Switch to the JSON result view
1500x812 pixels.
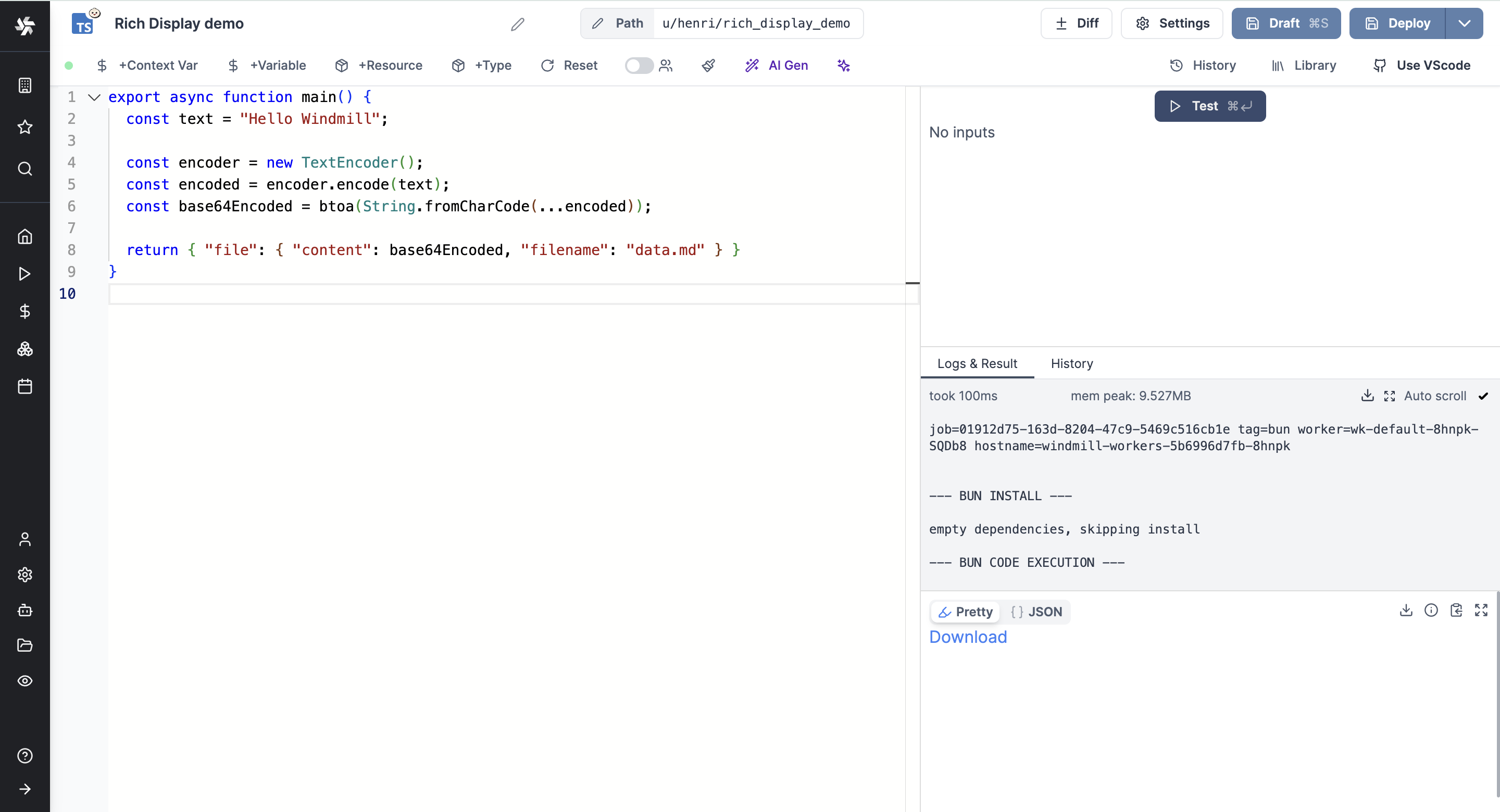[x=1037, y=612]
